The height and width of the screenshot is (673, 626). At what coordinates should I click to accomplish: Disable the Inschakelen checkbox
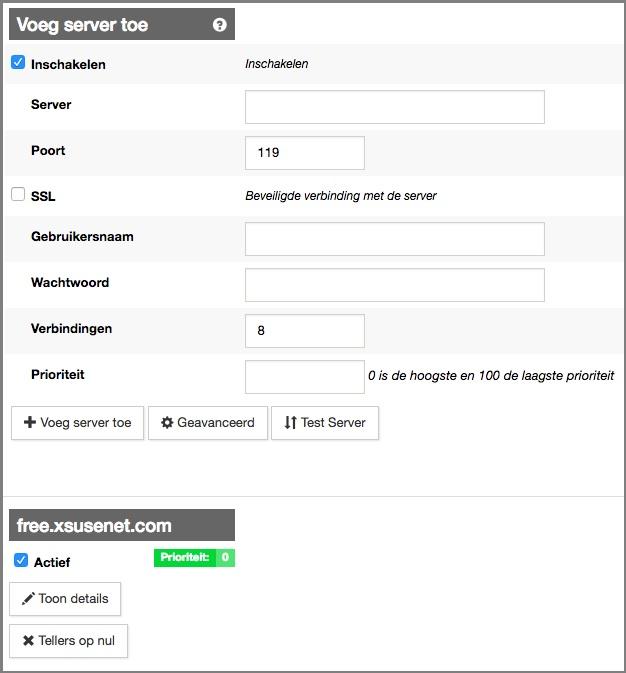pyautogui.click(x=18, y=63)
